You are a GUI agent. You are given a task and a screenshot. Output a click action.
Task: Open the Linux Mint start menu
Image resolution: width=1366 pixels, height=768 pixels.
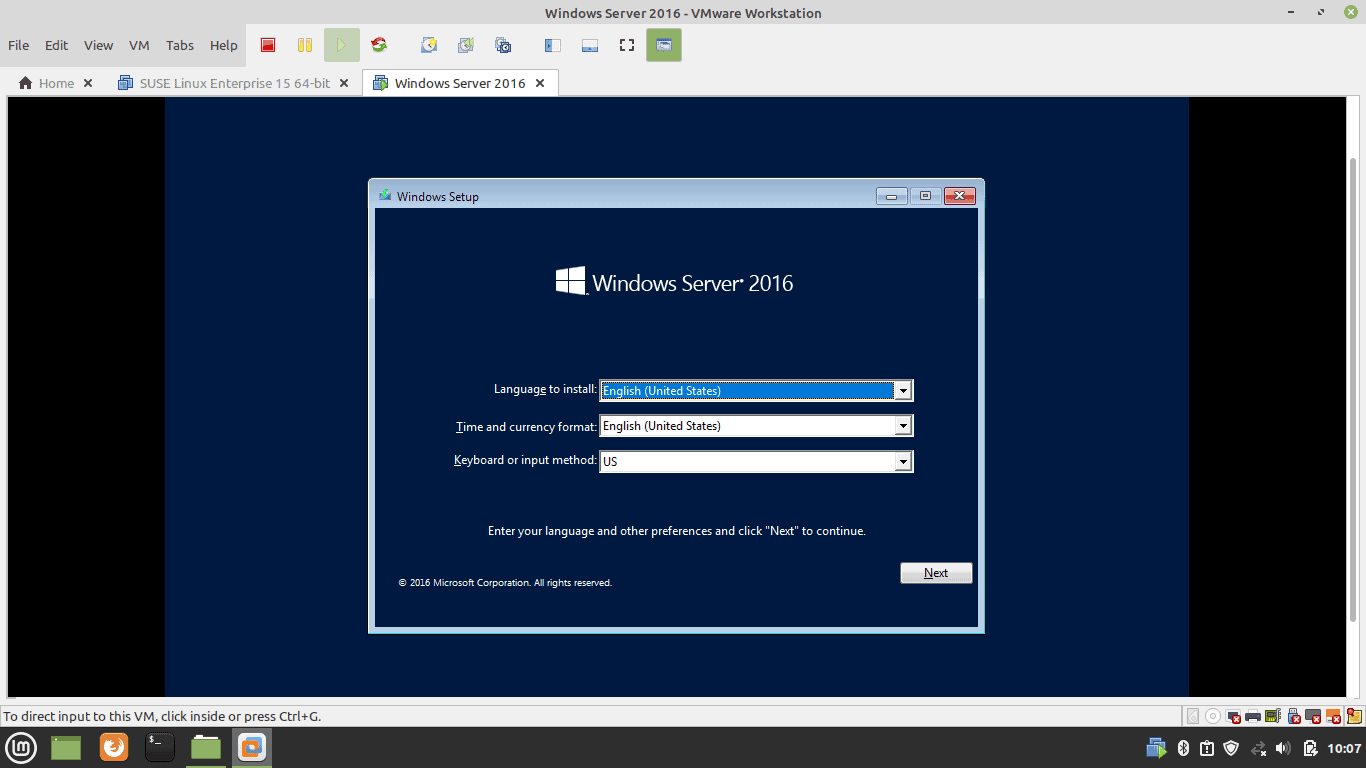pos(22,747)
